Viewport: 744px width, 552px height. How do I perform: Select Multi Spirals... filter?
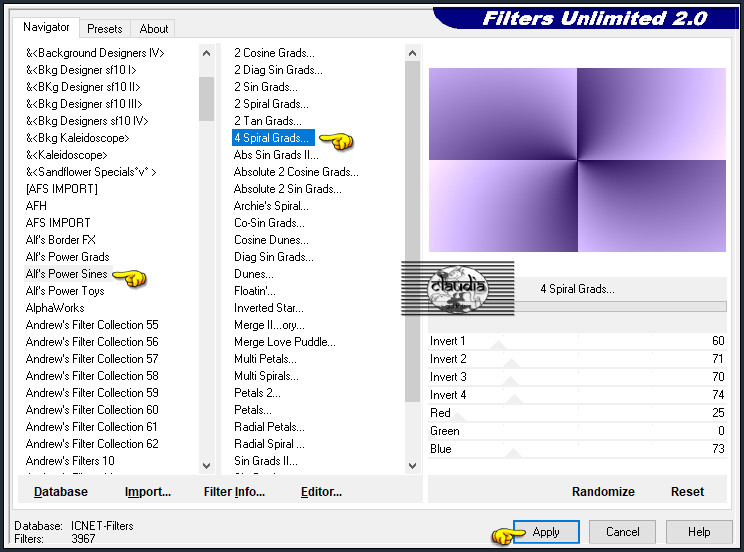click(x=266, y=376)
